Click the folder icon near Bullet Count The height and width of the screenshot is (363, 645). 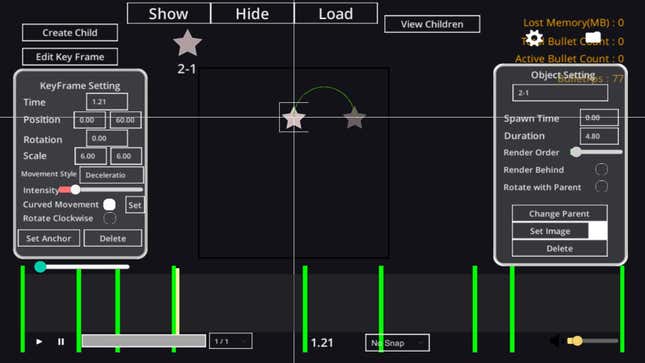pyautogui.click(x=593, y=37)
